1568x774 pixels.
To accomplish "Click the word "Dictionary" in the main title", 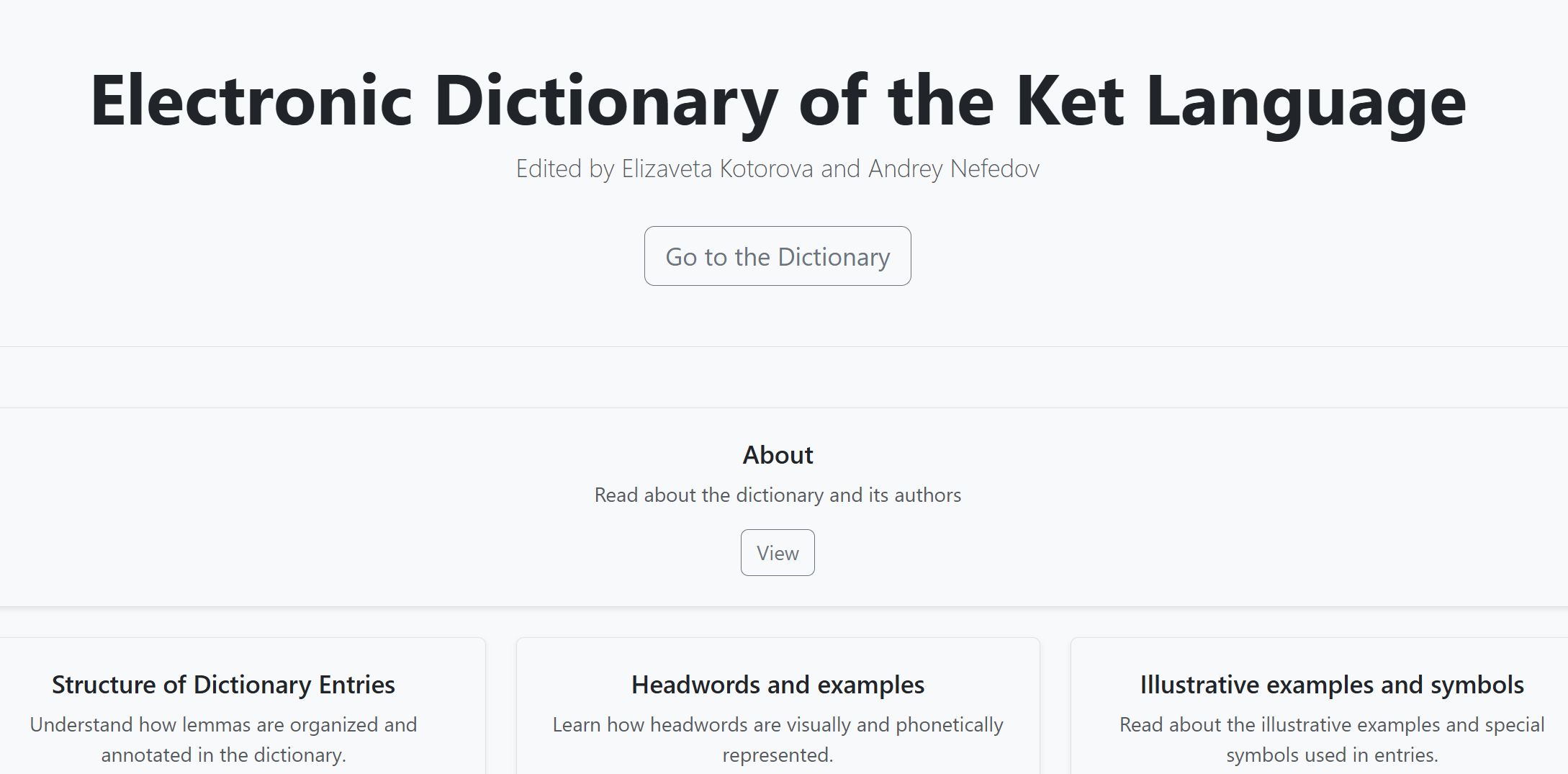I will (x=606, y=102).
